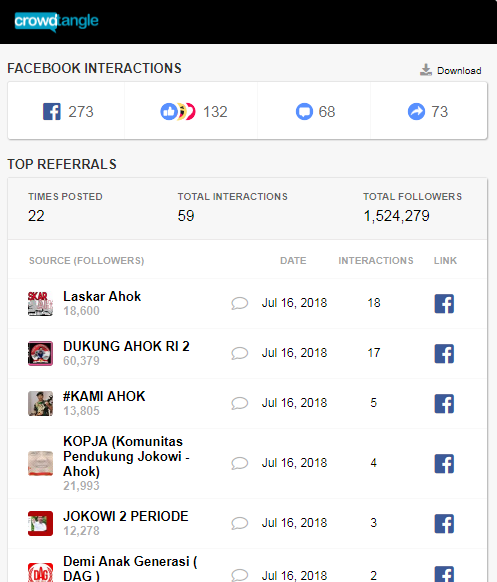Sort by the DATE column header
This screenshot has width=497, height=582.
pyautogui.click(x=293, y=261)
